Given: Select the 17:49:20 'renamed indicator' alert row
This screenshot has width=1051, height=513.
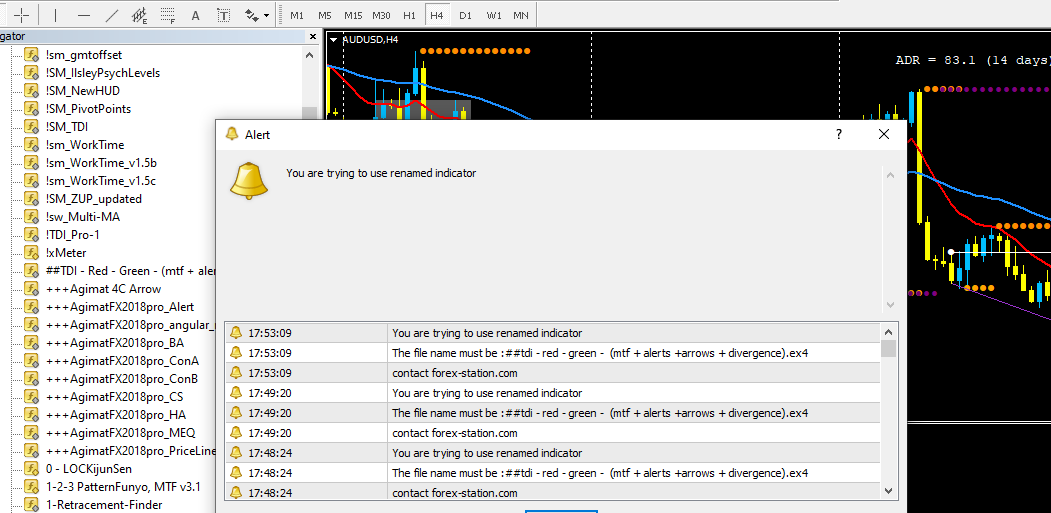Looking at the screenshot, I should click(553, 393).
